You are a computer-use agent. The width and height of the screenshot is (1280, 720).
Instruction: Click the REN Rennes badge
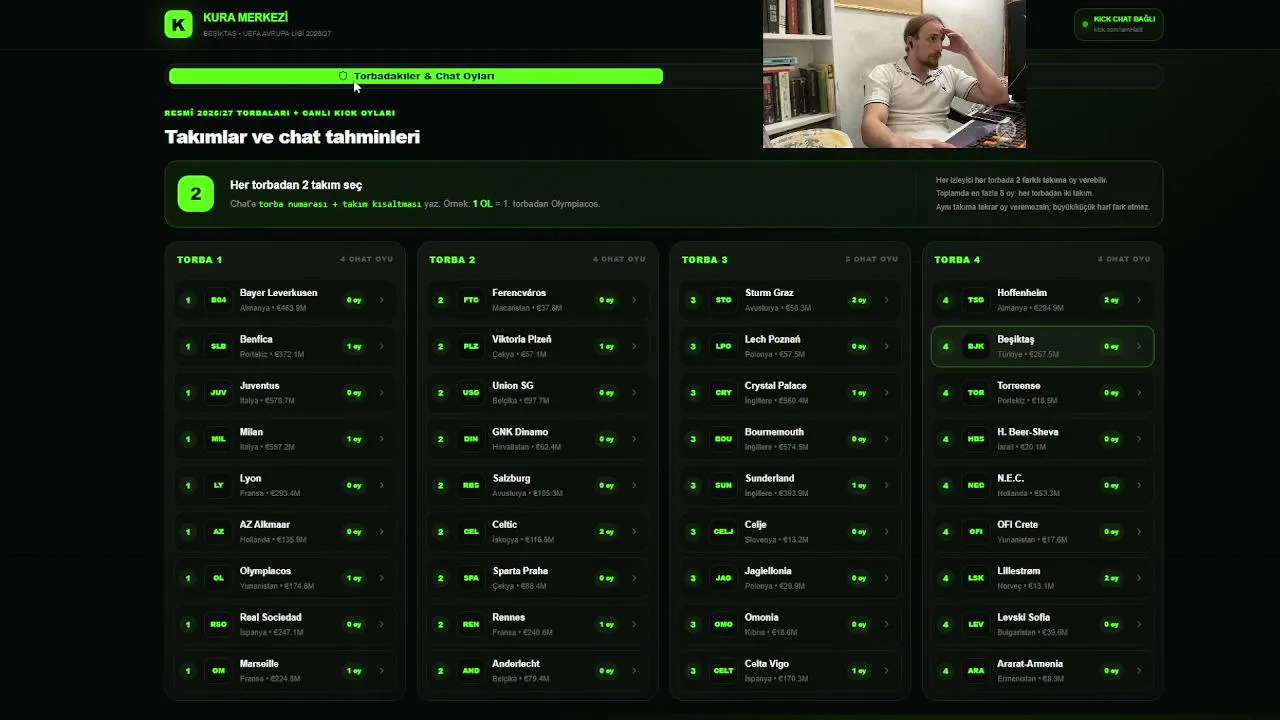[471, 624]
